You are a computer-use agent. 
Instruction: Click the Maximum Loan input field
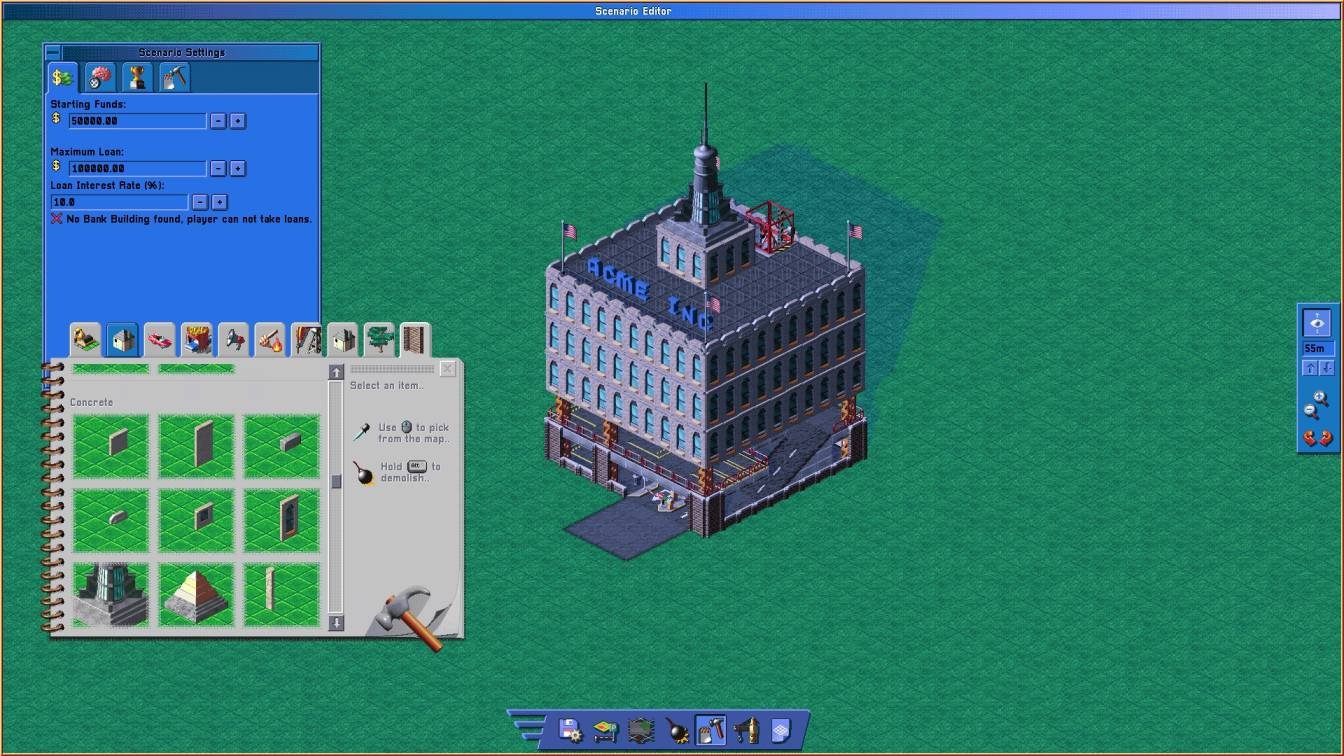coord(138,168)
